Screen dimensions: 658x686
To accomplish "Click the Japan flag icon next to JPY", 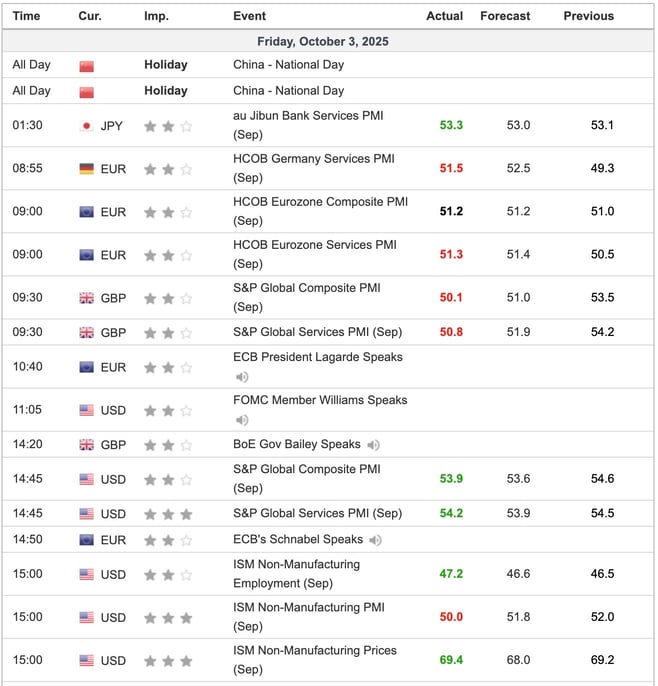I will coord(87,126).
